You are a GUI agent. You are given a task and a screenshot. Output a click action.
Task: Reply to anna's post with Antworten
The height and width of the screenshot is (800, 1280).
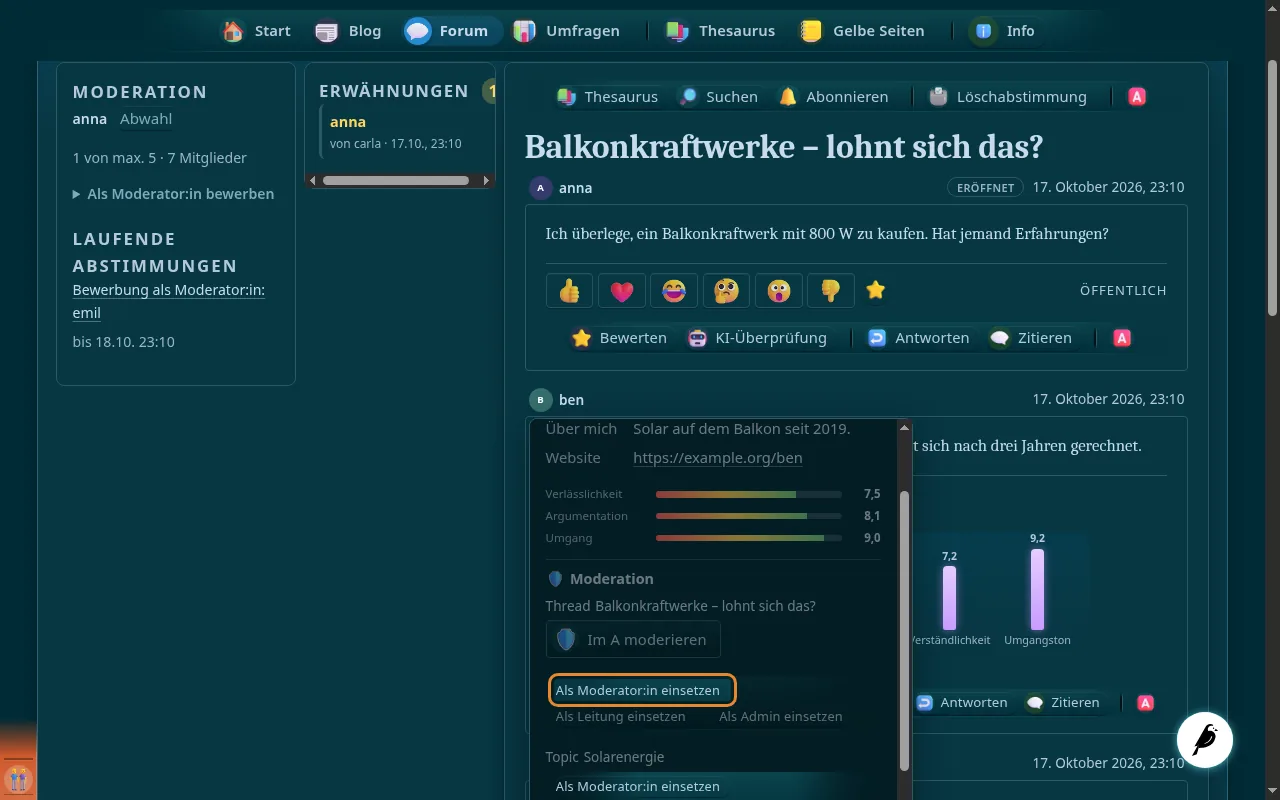[918, 338]
